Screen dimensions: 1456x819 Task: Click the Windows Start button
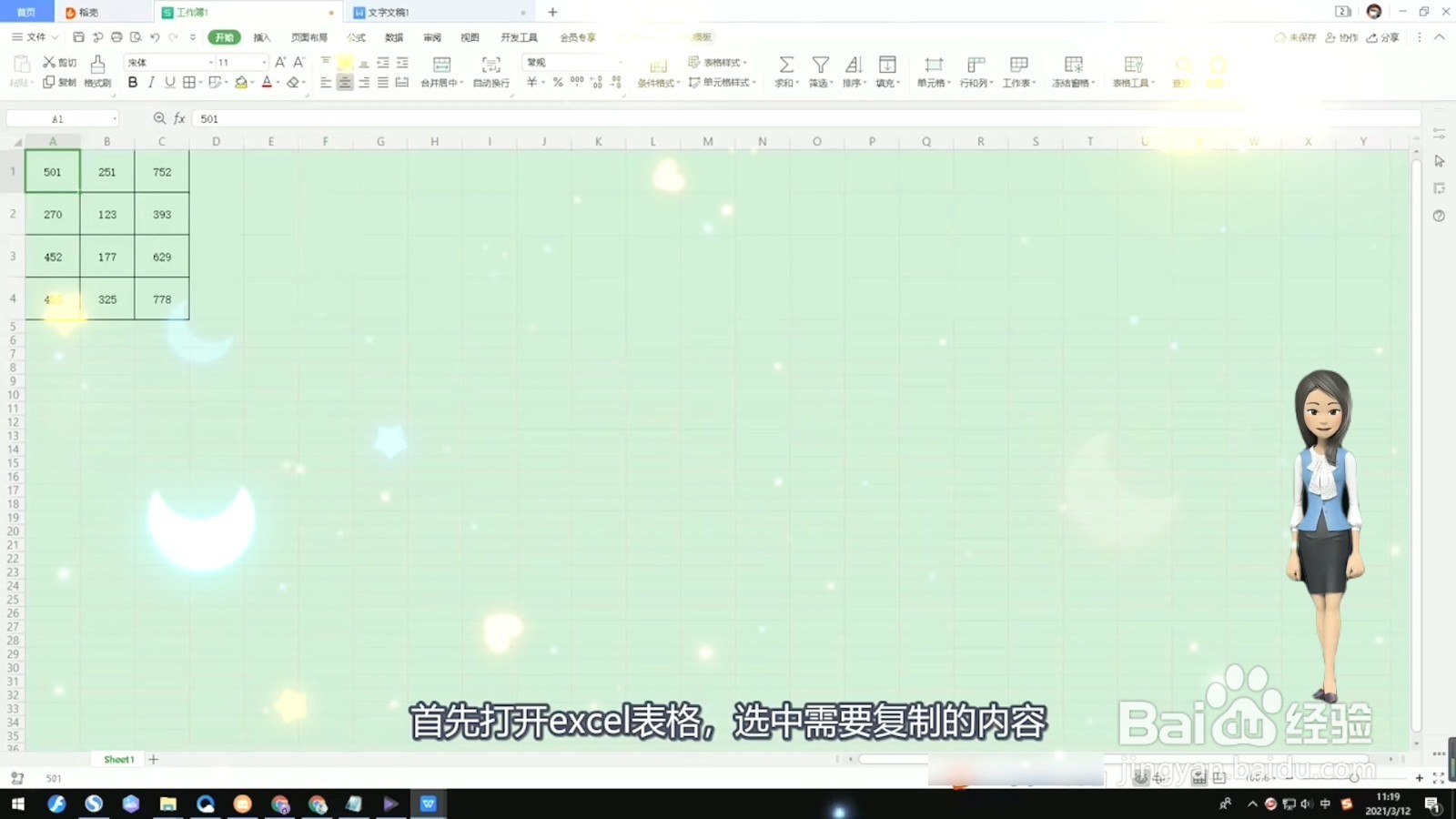pos(18,804)
